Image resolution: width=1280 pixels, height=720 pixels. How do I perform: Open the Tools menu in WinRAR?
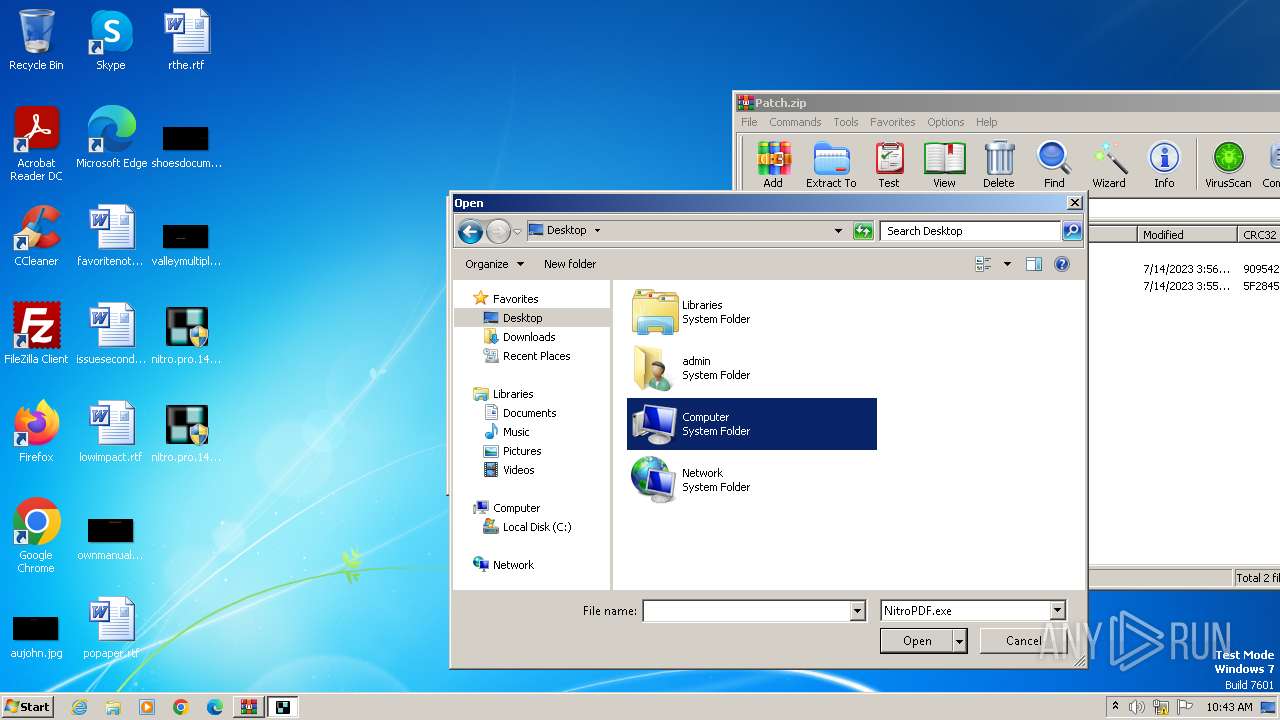click(846, 122)
